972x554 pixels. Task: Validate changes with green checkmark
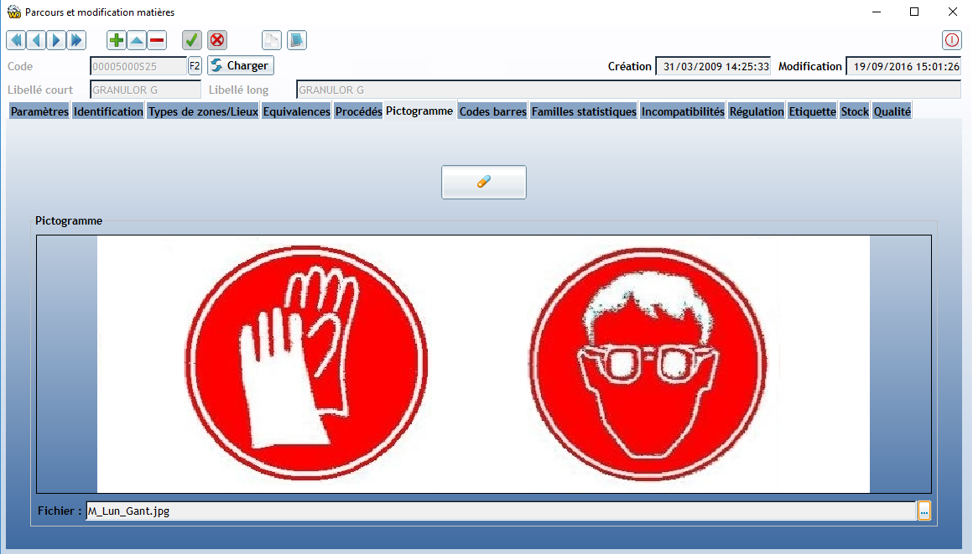pos(192,40)
